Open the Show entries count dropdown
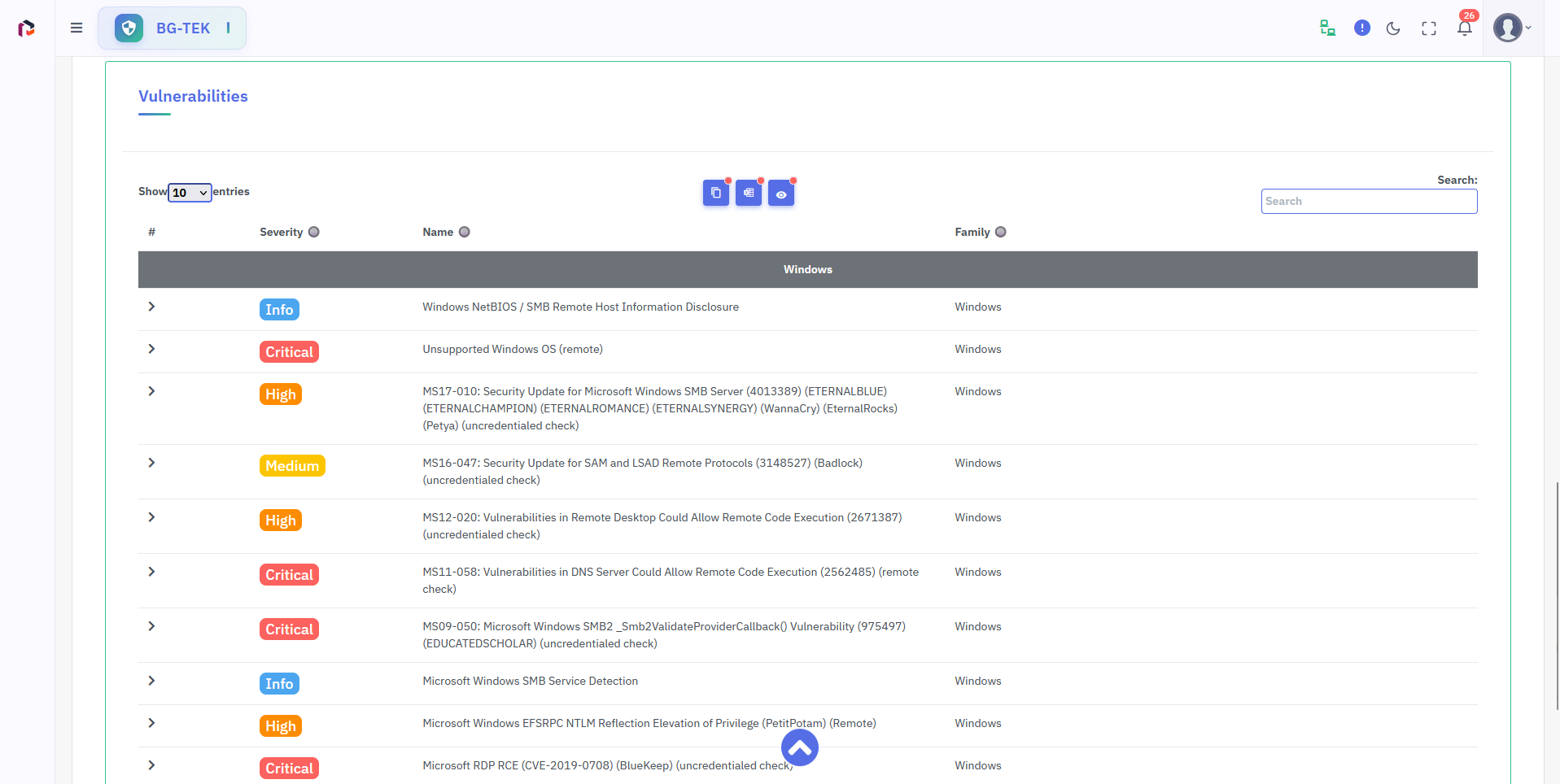 tap(190, 193)
